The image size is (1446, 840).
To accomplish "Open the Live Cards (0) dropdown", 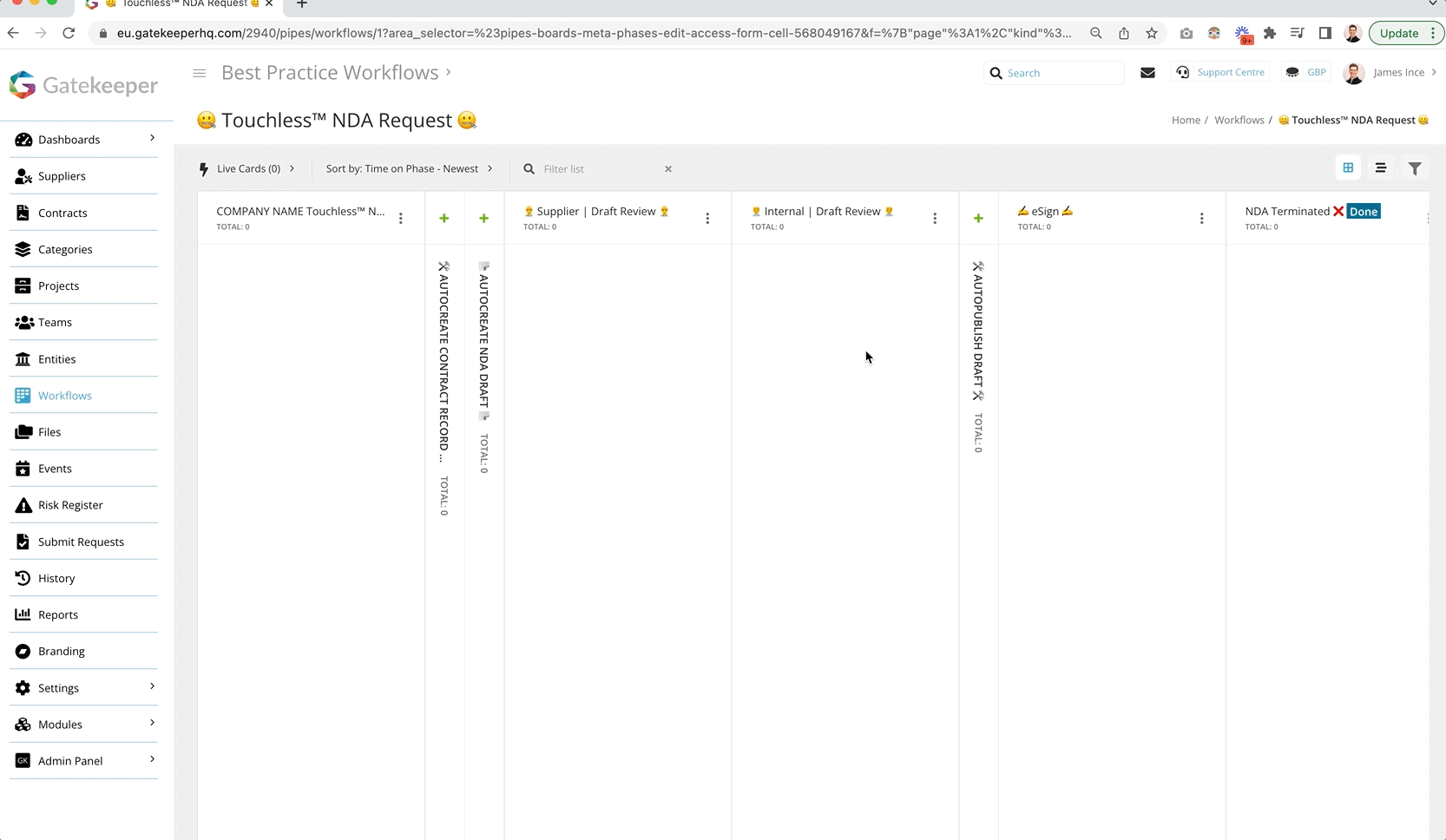I will pyautogui.click(x=248, y=168).
